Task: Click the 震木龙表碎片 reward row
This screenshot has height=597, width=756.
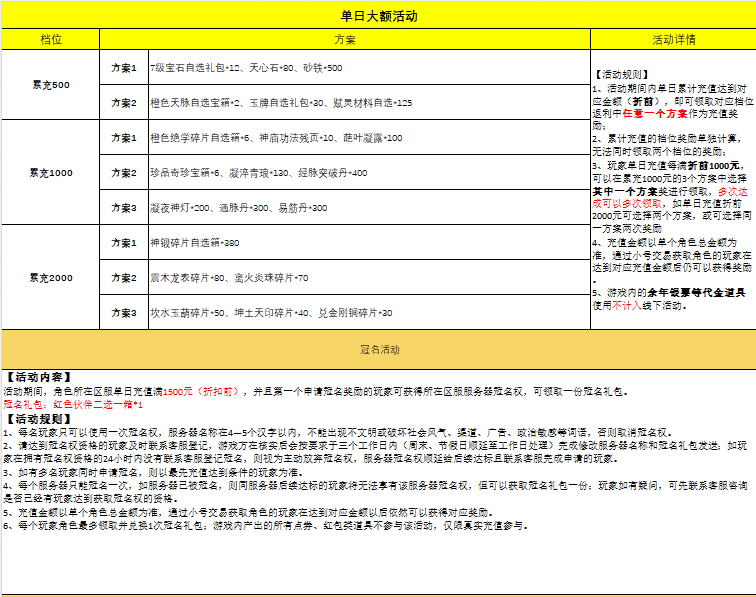Action: pyautogui.click(x=229, y=278)
